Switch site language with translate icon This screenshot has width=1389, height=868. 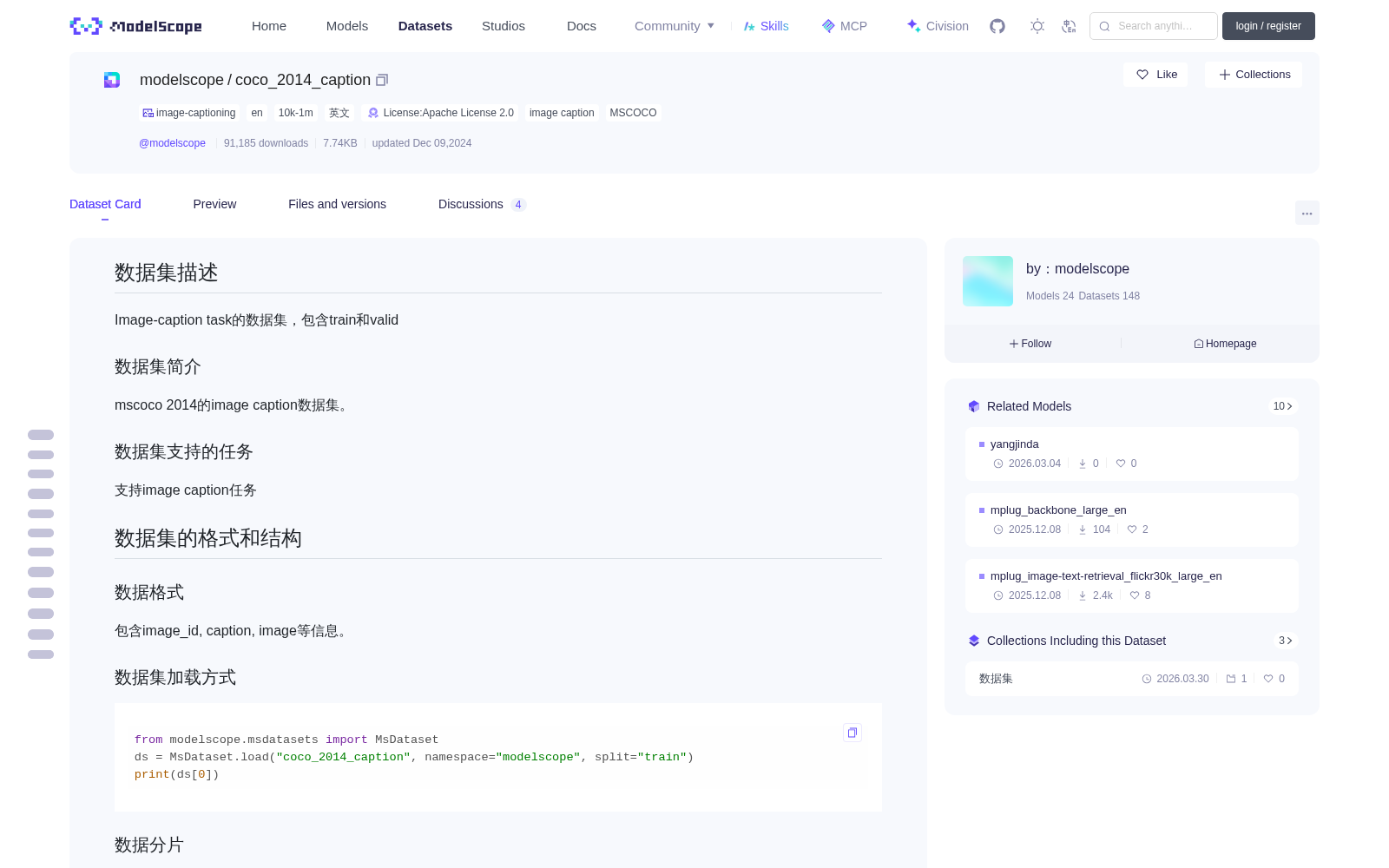pyautogui.click(x=1069, y=26)
